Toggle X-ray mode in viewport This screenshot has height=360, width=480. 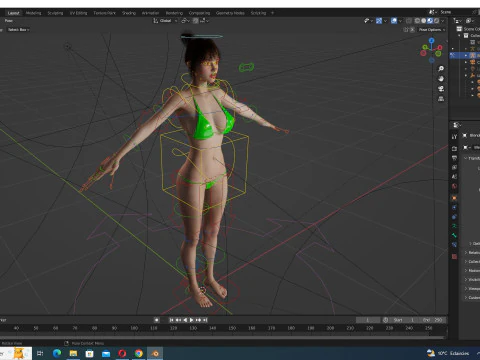pyautogui.click(x=409, y=21)
